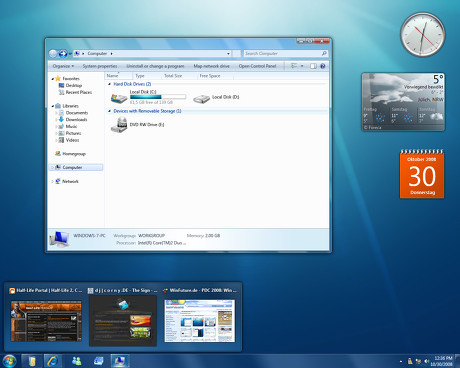The height and width of the screenshot is (368, 460).
Task: Sort by the Free Space column header
Action: tap(215, 76)
